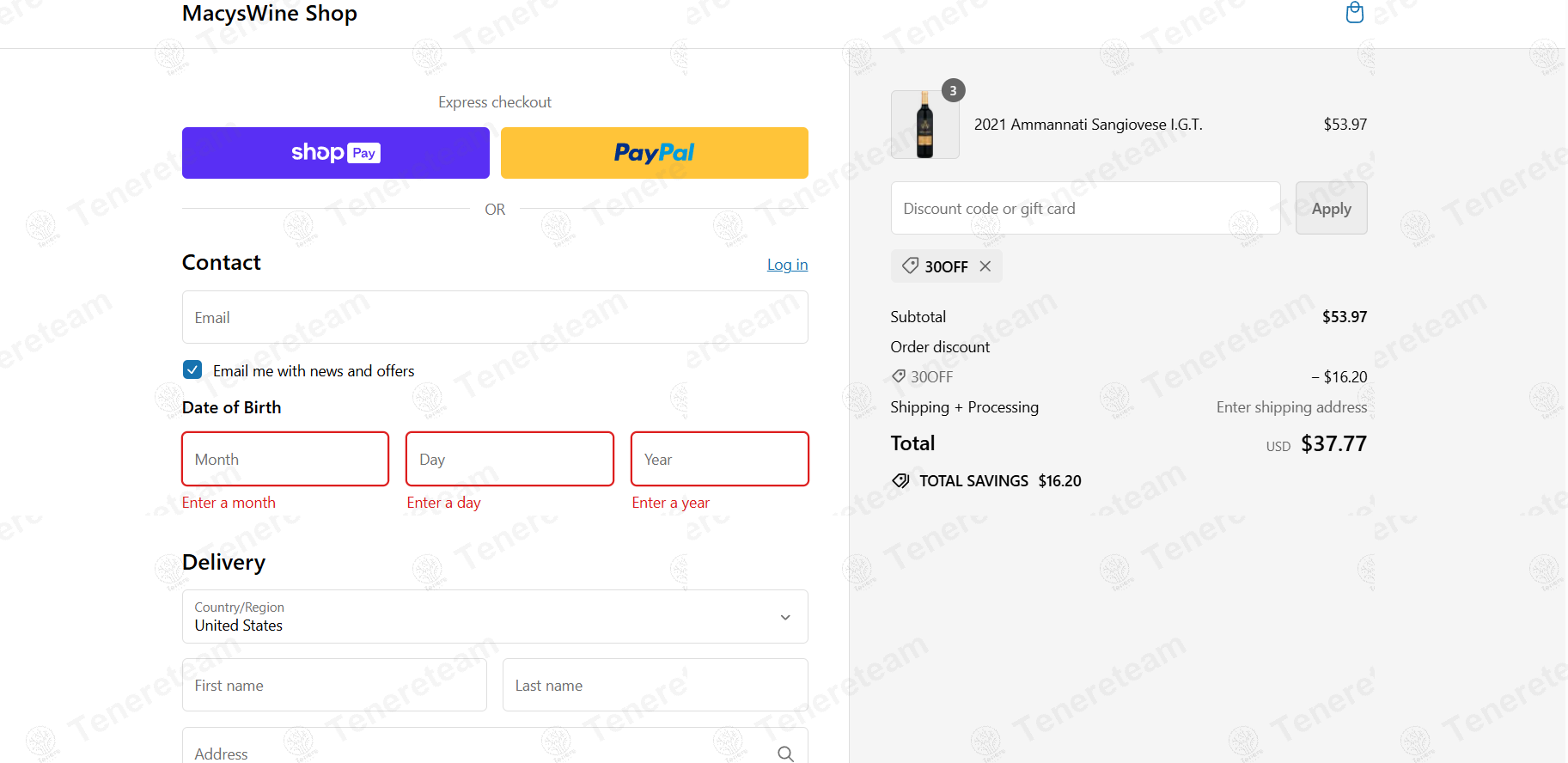Focus the Email input field
The height and width of the screenshot is (763, 1568).
[x=495, y=317]
